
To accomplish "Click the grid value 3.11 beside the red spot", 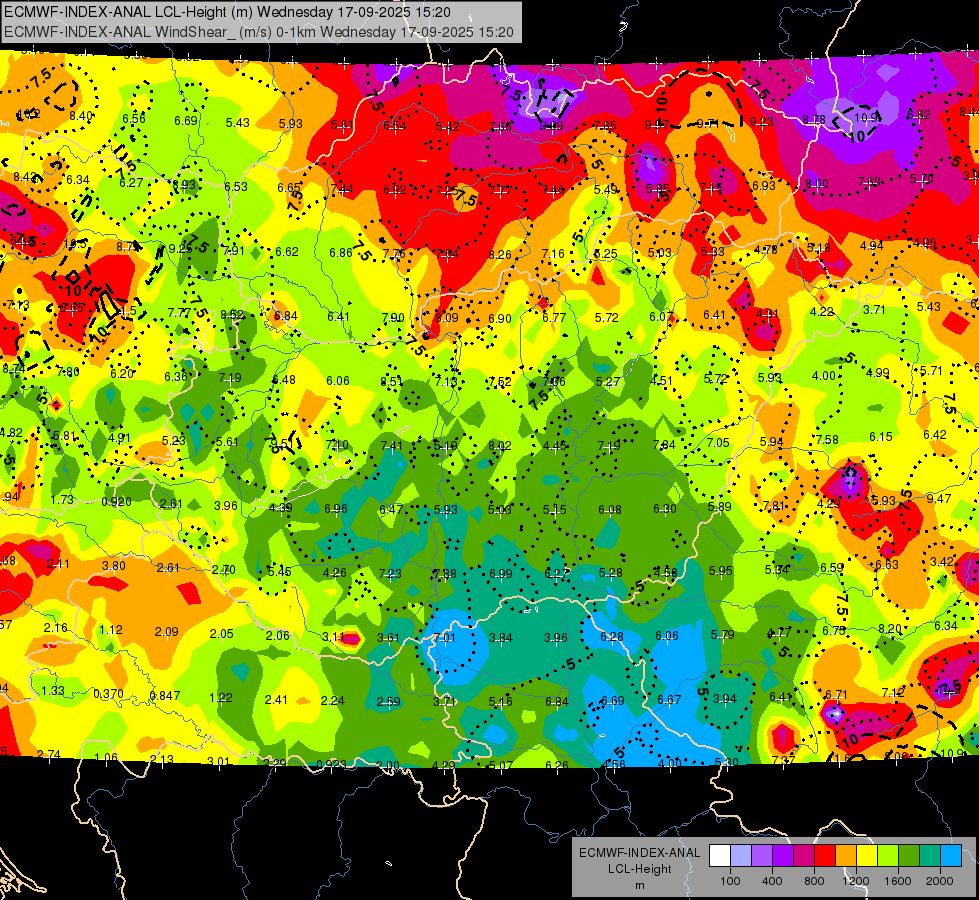I will pyautogui.click(x=333, y=636).
